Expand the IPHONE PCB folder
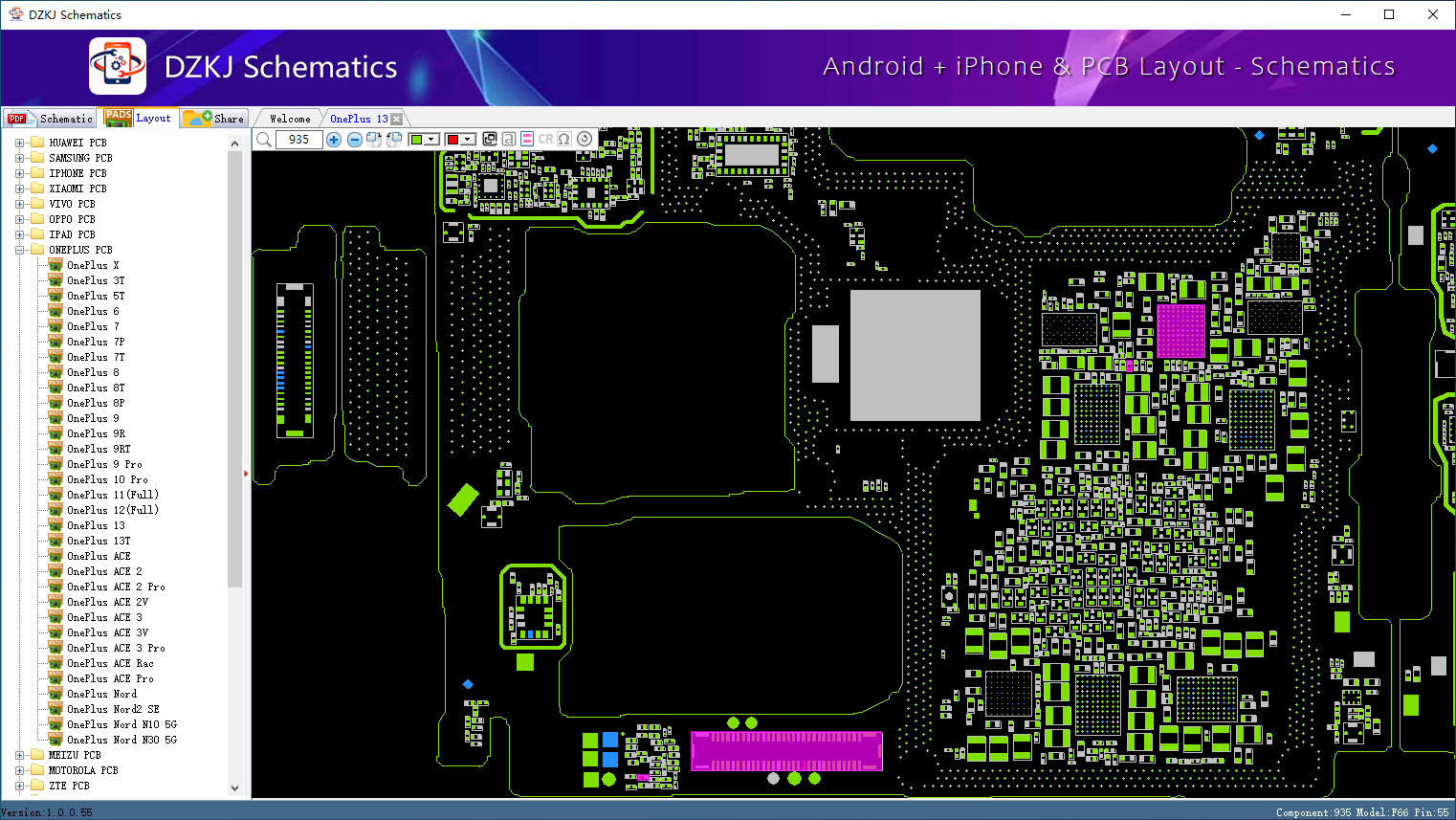1456x820 pixels. pyautogui.click(x=20, y=173)
